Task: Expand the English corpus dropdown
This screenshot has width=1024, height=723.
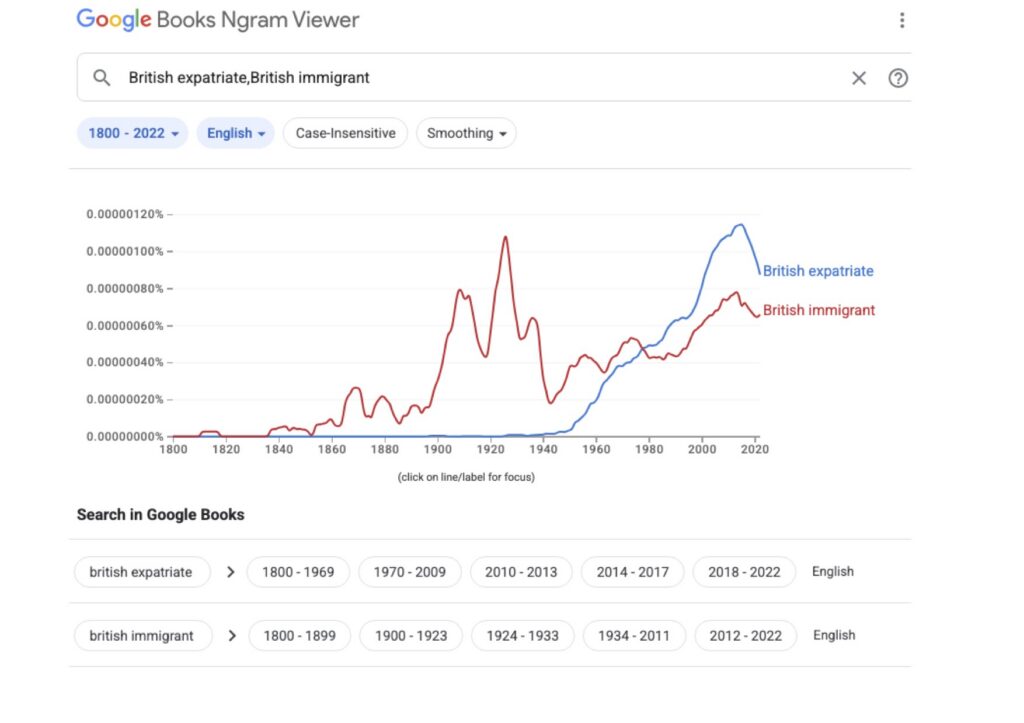Action: pyautogui.click(x=235, y=133)
